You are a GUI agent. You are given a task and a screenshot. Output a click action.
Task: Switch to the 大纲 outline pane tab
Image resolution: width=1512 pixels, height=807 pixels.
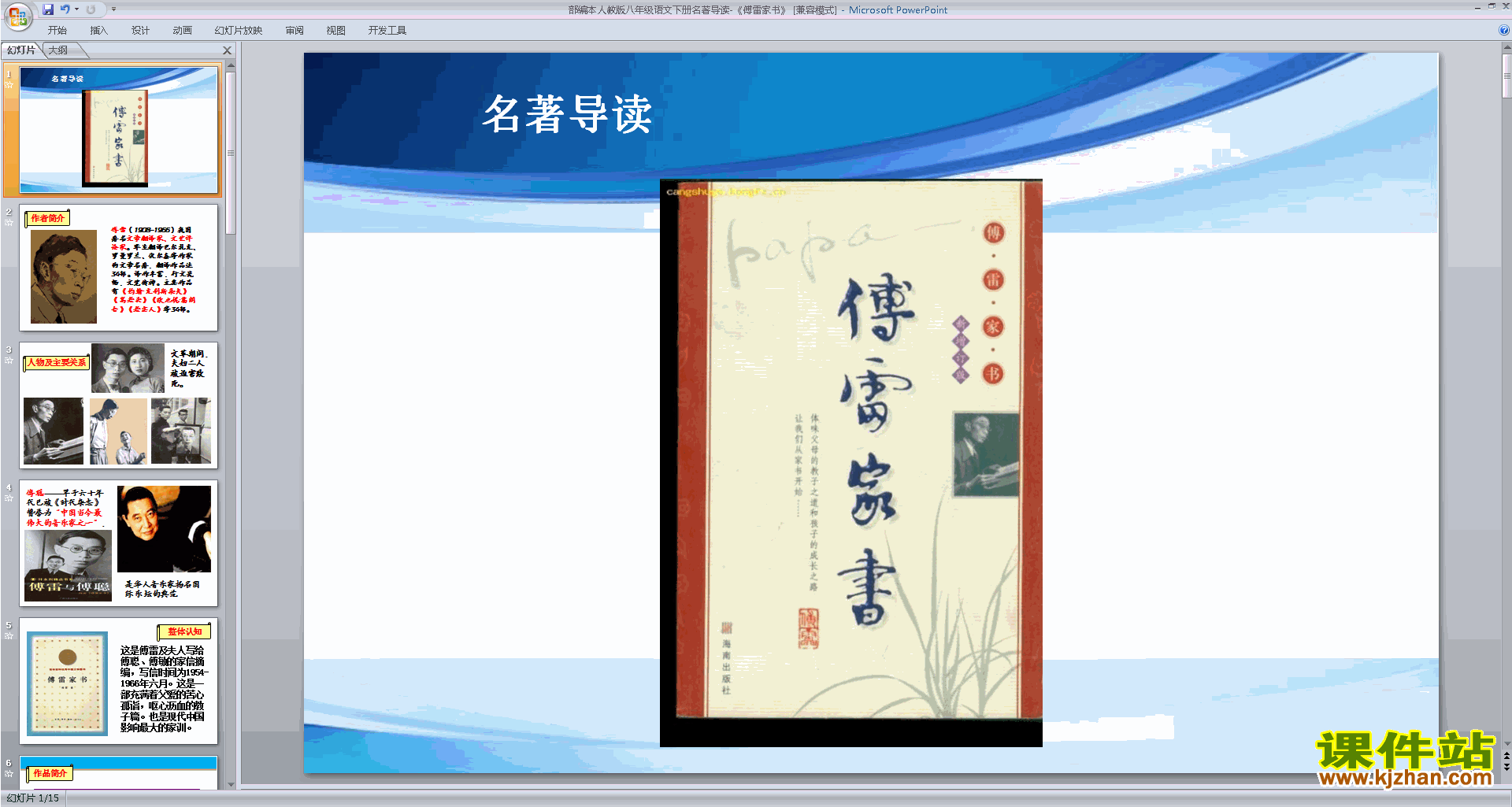58,50
